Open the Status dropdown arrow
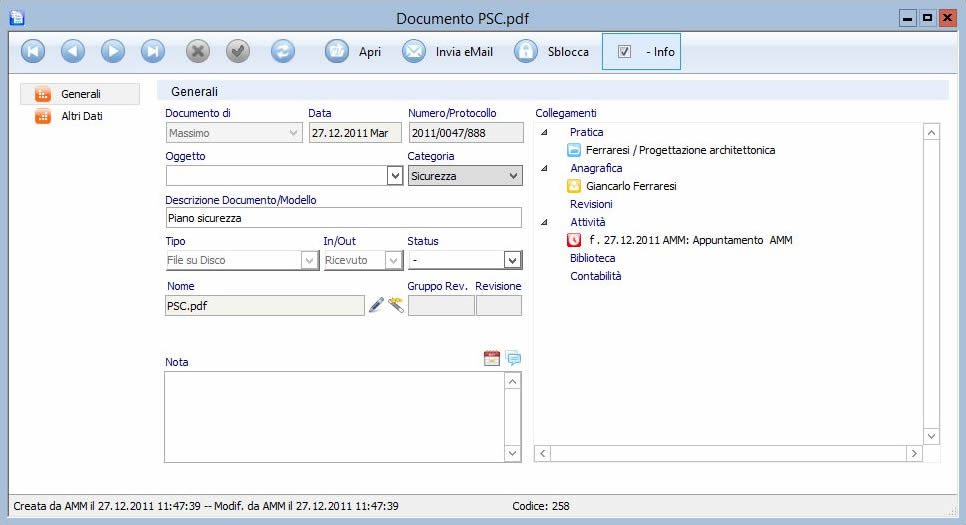 [x=512, y=260]
